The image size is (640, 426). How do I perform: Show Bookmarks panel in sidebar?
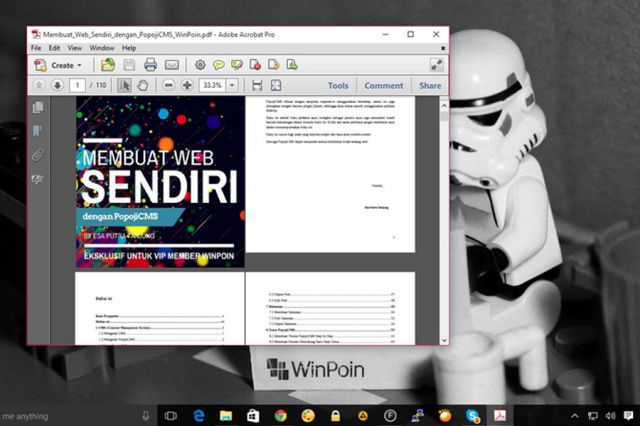click(x=38, y=131)
